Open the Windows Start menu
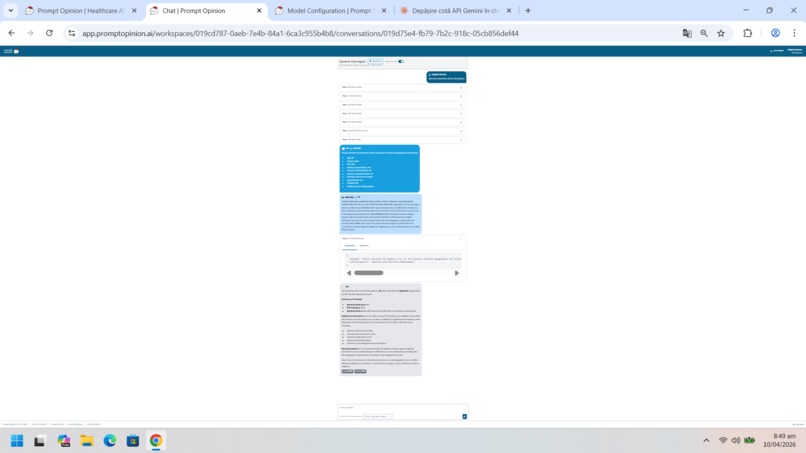 [17, 441]
